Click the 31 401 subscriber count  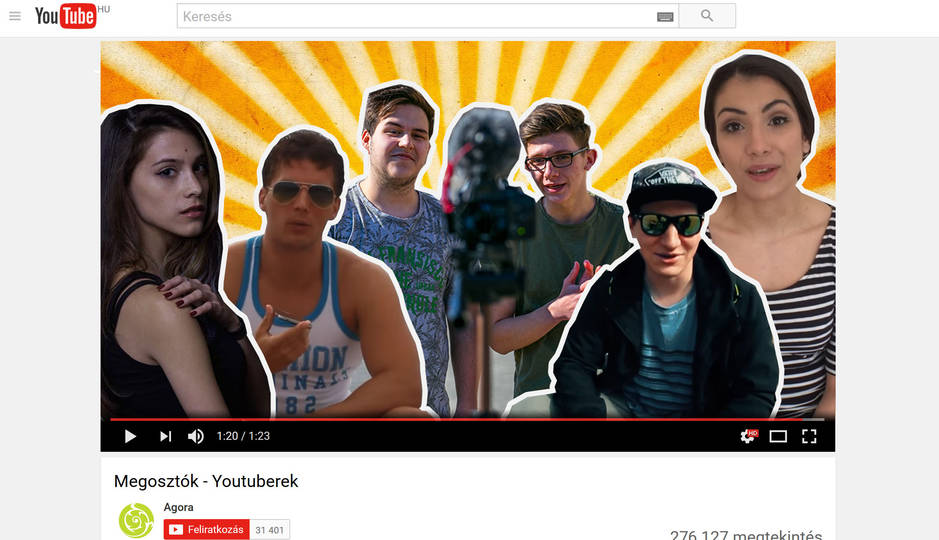pos(270,530)
